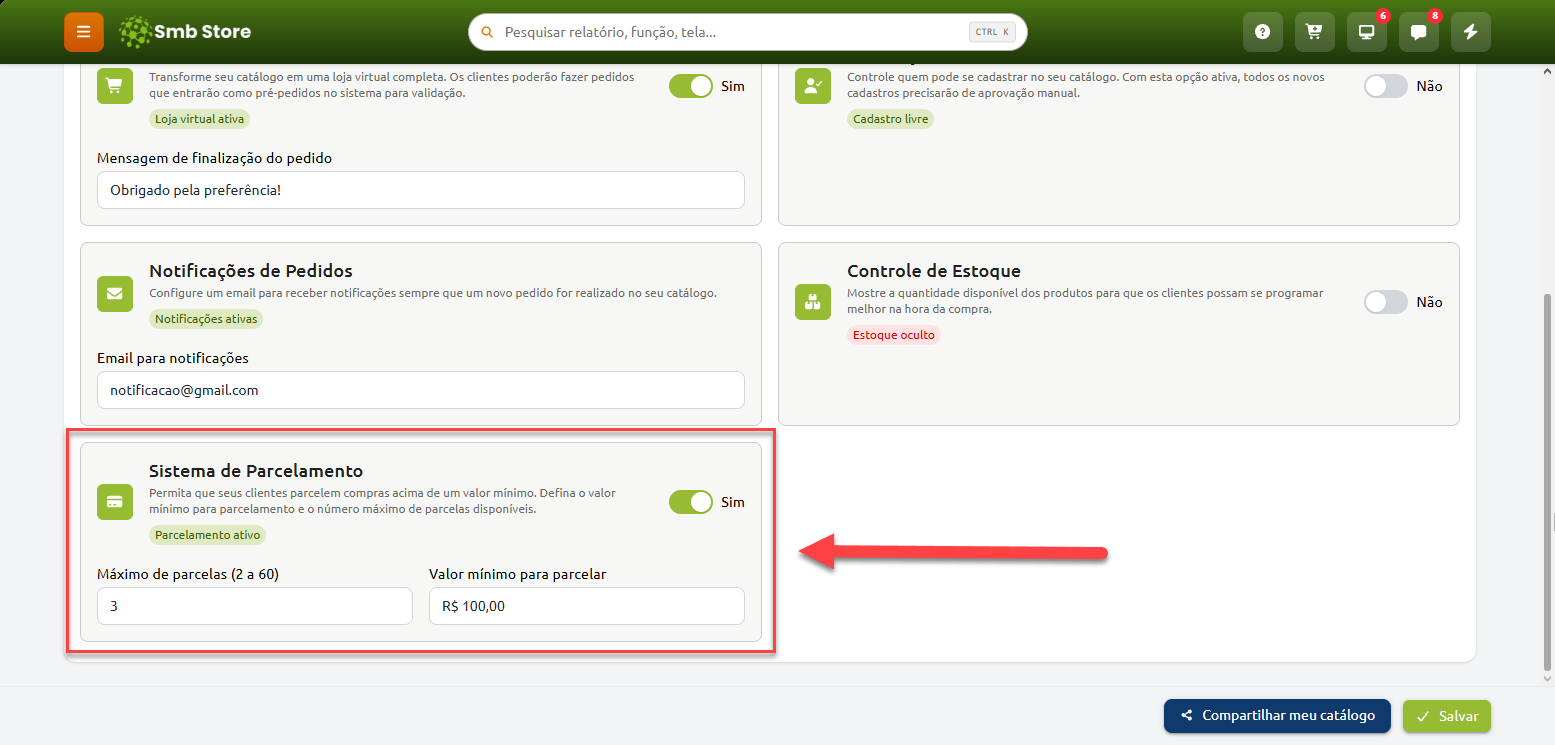The width and height of the screenshot is (1555, 745).
Task: Click the Salvar button
Action: click(x=1447, y=716)
